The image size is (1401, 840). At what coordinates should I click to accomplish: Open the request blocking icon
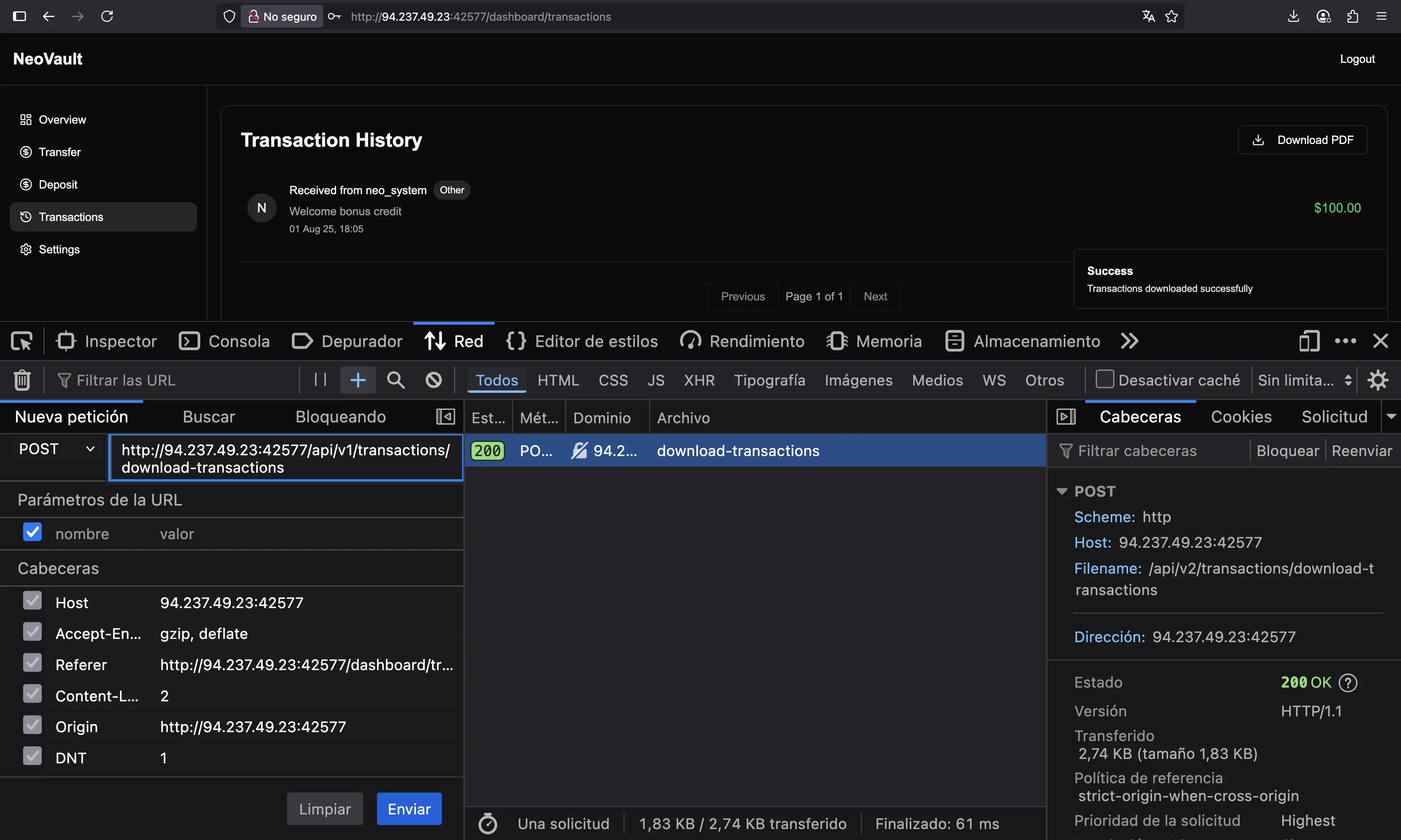(433, 380)
